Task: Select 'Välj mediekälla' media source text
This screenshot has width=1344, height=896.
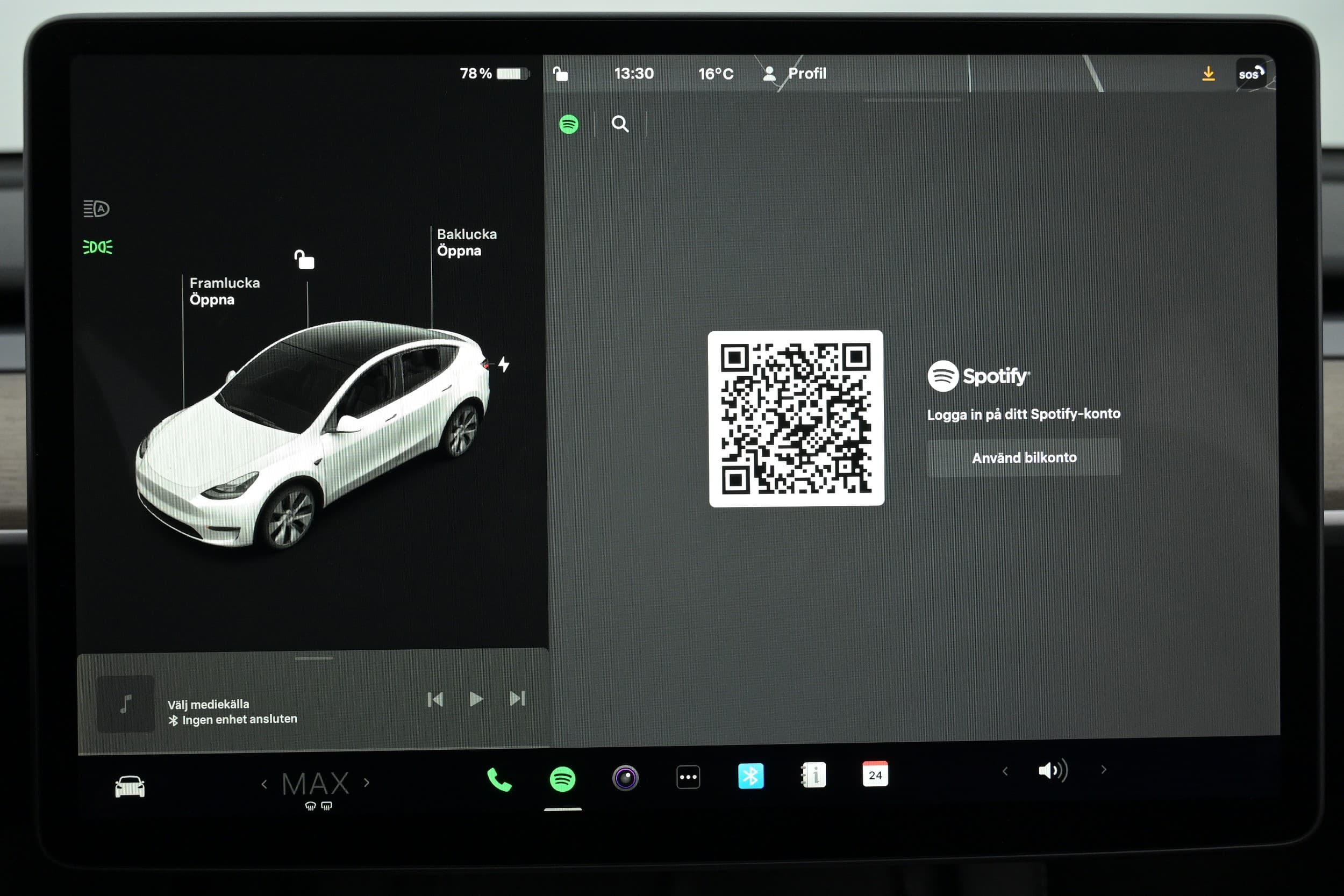Action: [208, 705]
